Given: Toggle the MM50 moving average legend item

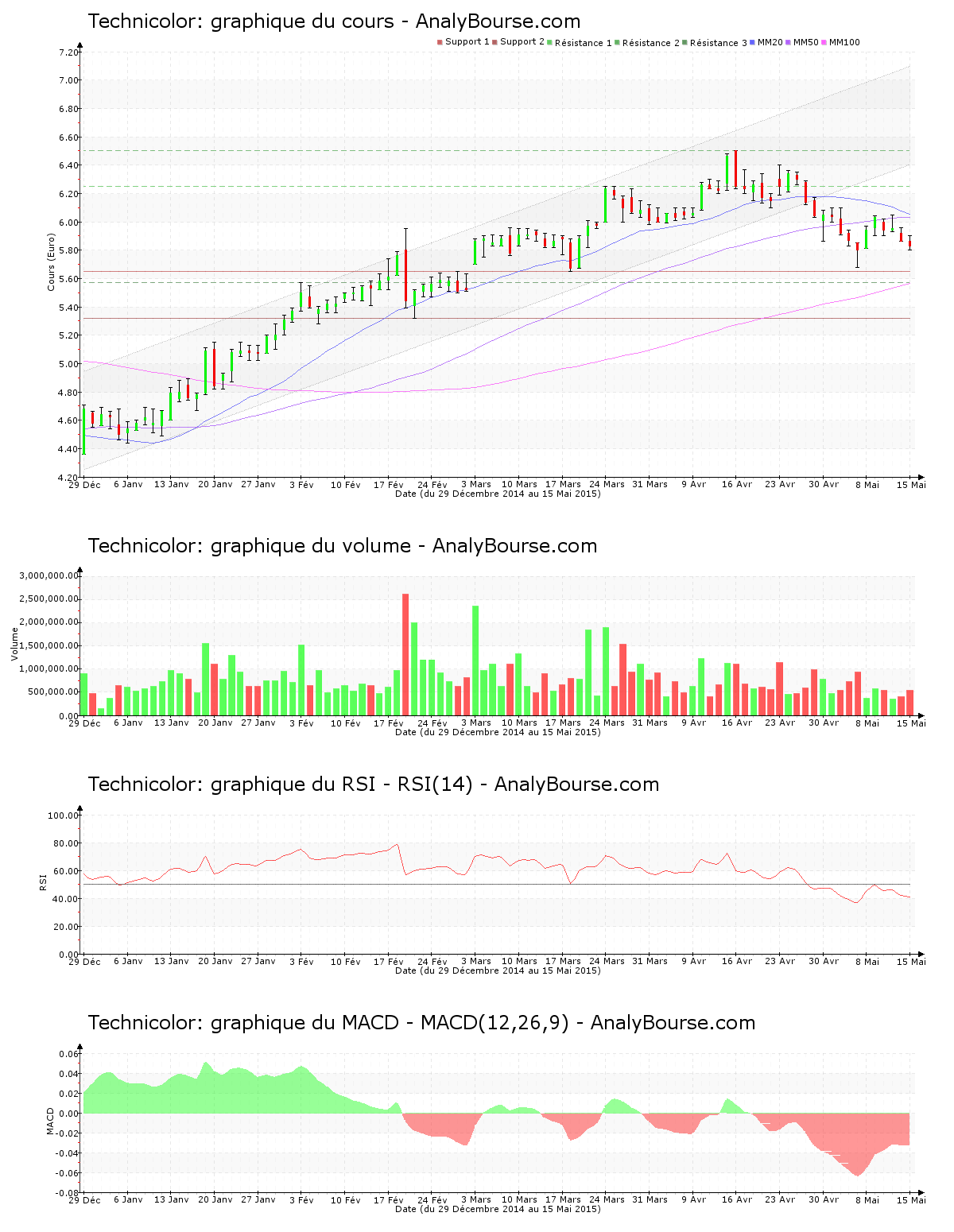Looking at the screenshot, I should click(805, 42).
